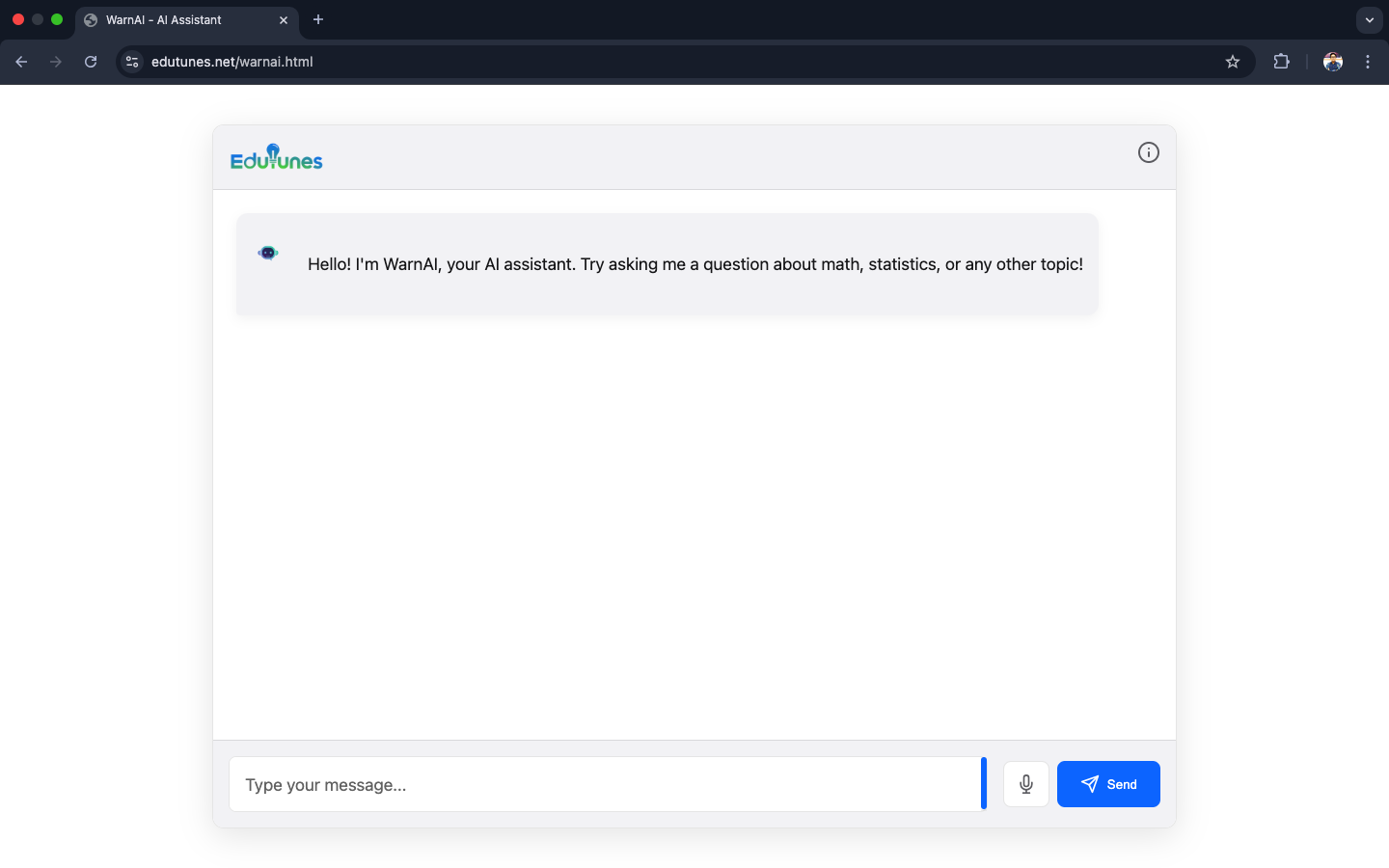This screenshot has width=1389, height=868.
Task: Open the browser extensions puzzle icon
Action: 1281,62
